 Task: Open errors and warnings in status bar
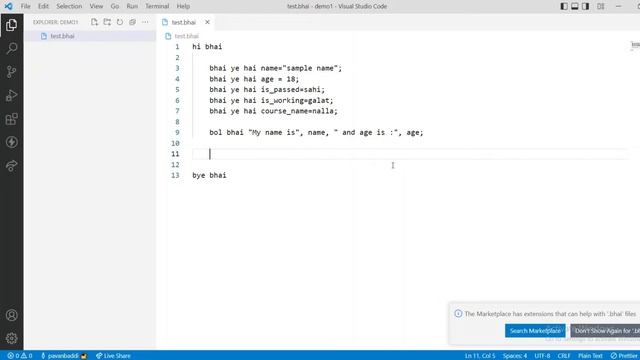20,356
